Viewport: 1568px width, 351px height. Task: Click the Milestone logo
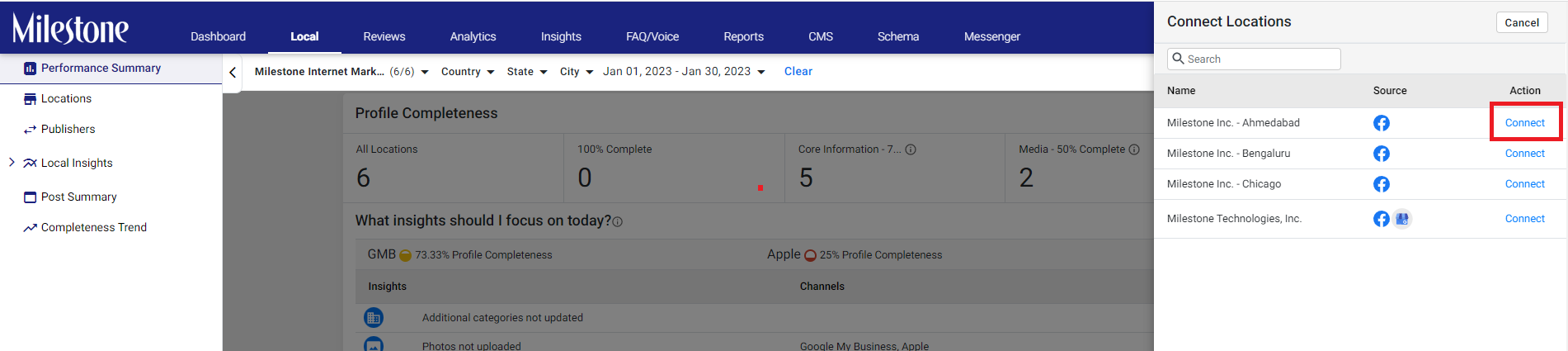pyautogui.click(x=70, y=29)
